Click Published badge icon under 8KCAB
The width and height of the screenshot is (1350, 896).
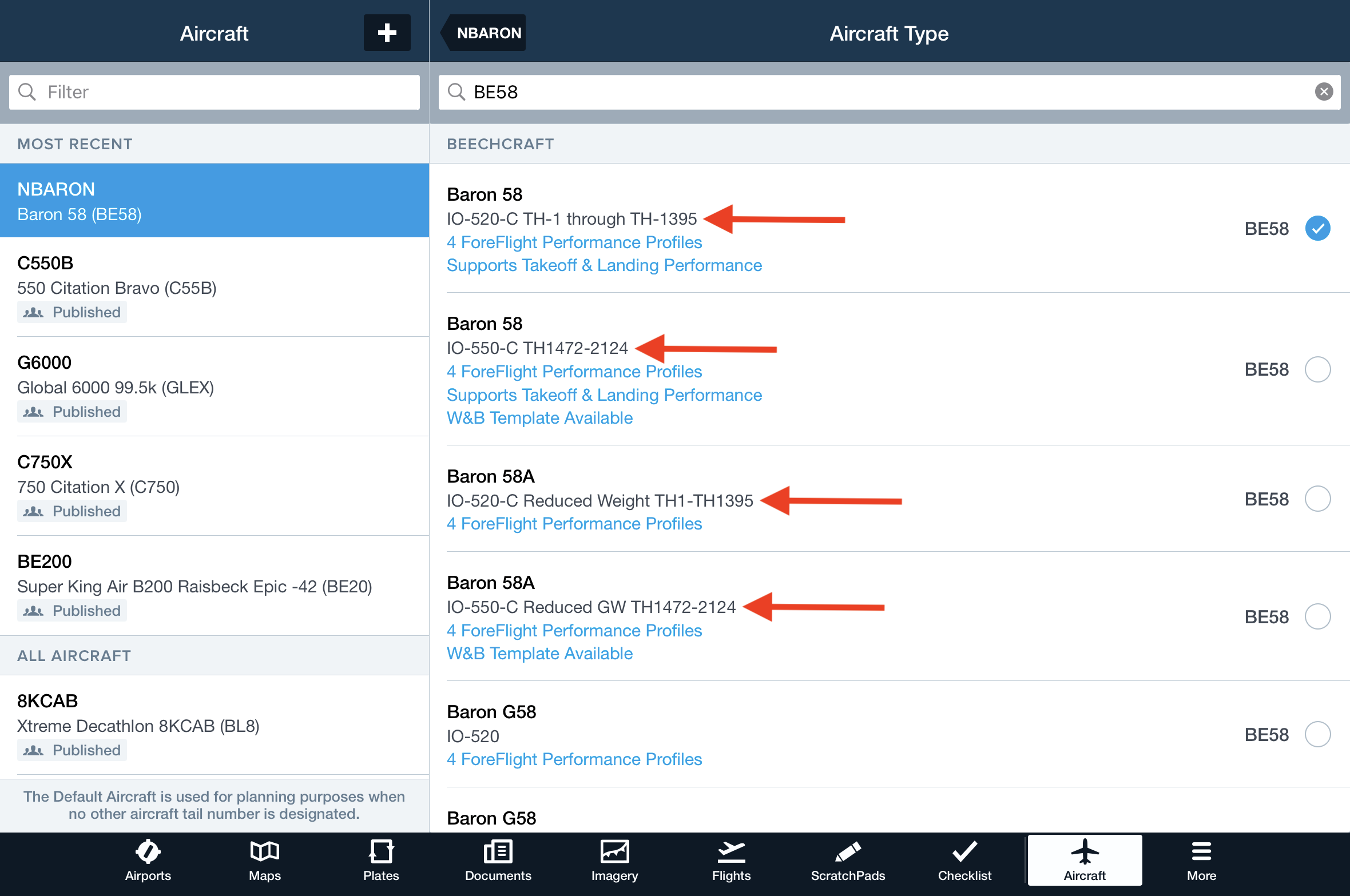[x=33, y=750]
